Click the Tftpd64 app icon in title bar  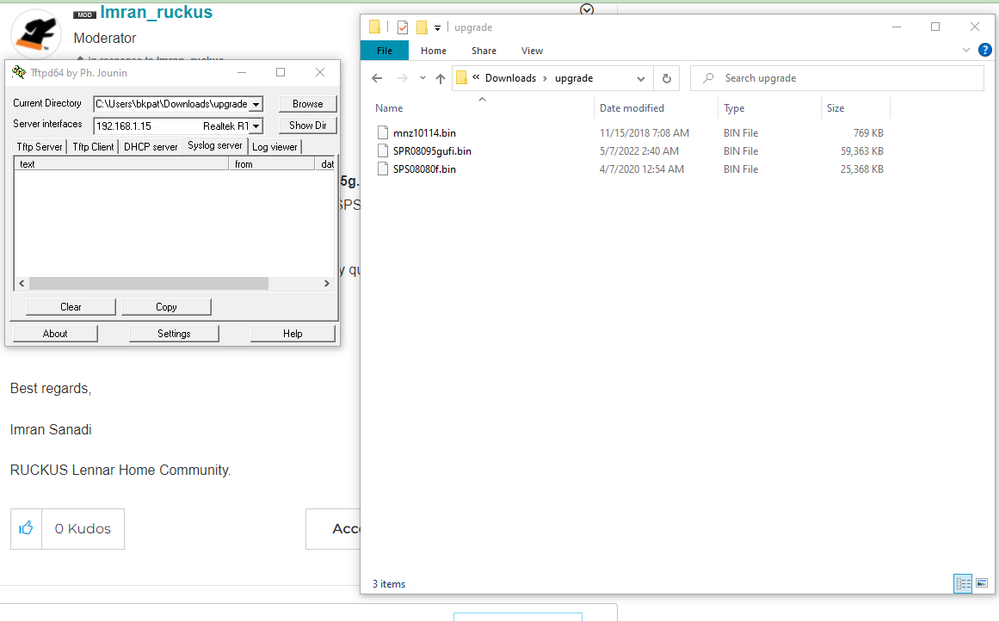[19, 73]
